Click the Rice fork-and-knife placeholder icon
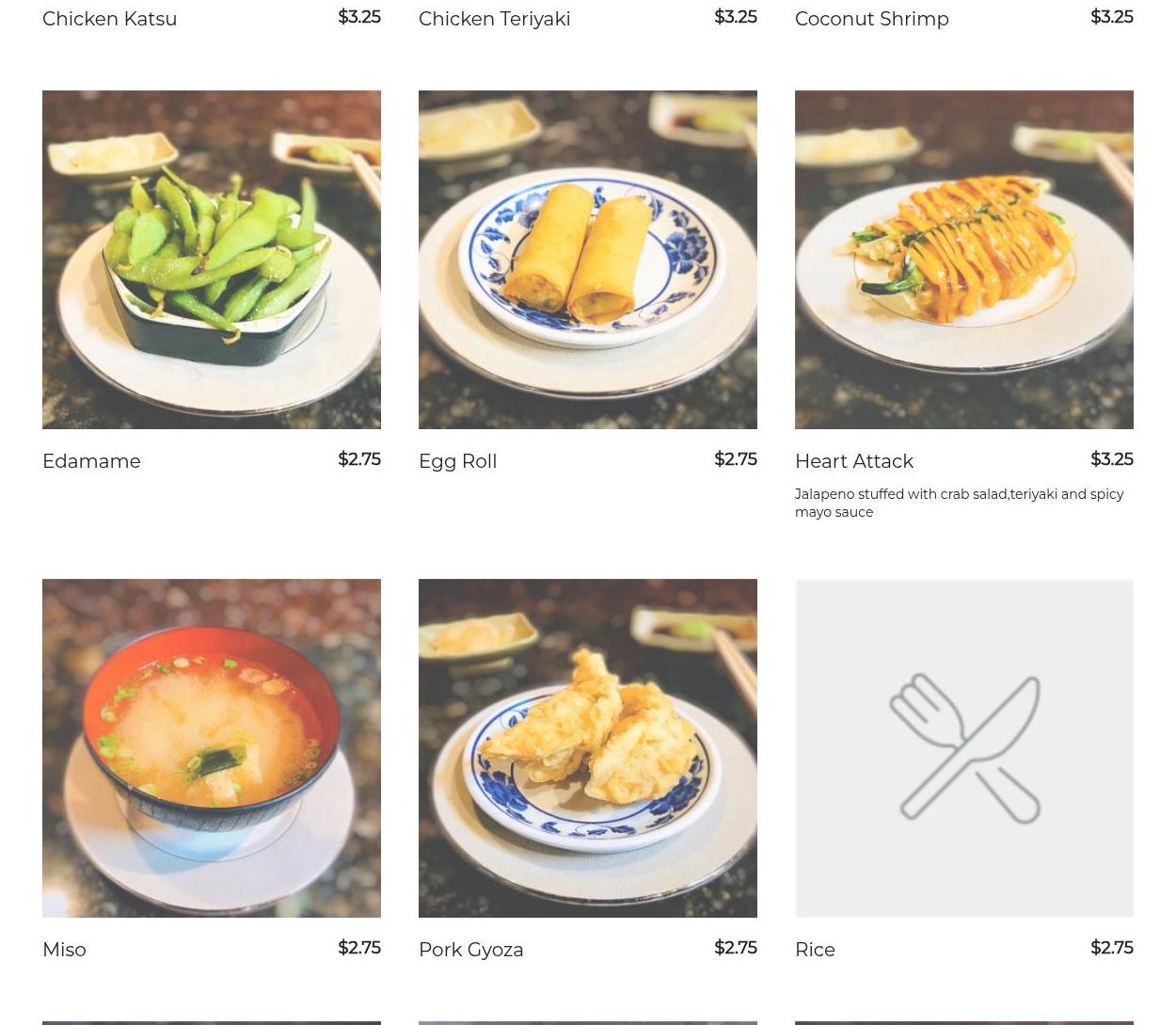 964,748
